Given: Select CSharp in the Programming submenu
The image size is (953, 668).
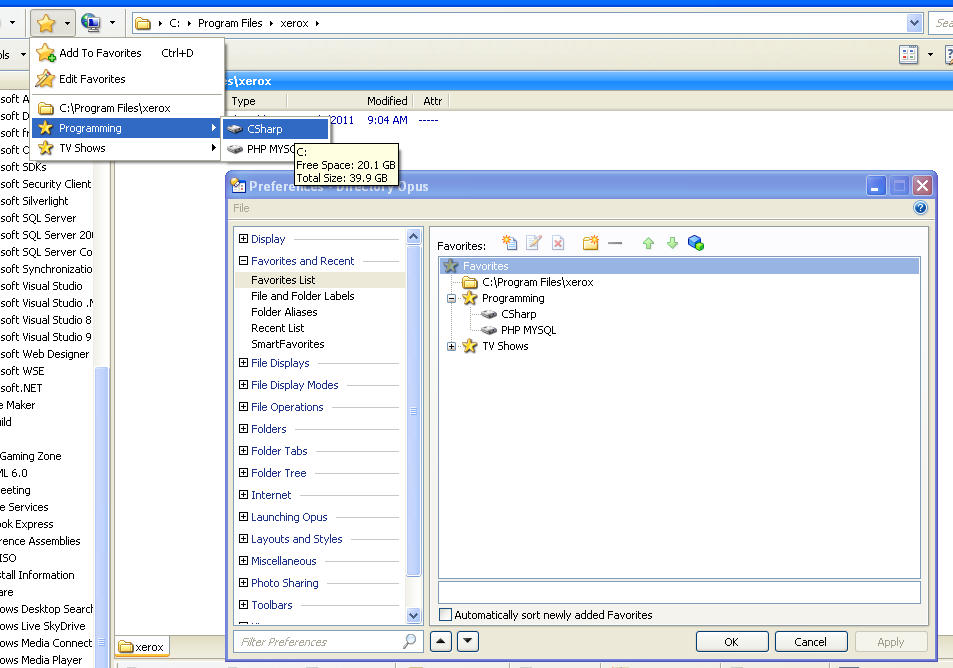Looking at the screenshot, I should click(x=275, y=129).
